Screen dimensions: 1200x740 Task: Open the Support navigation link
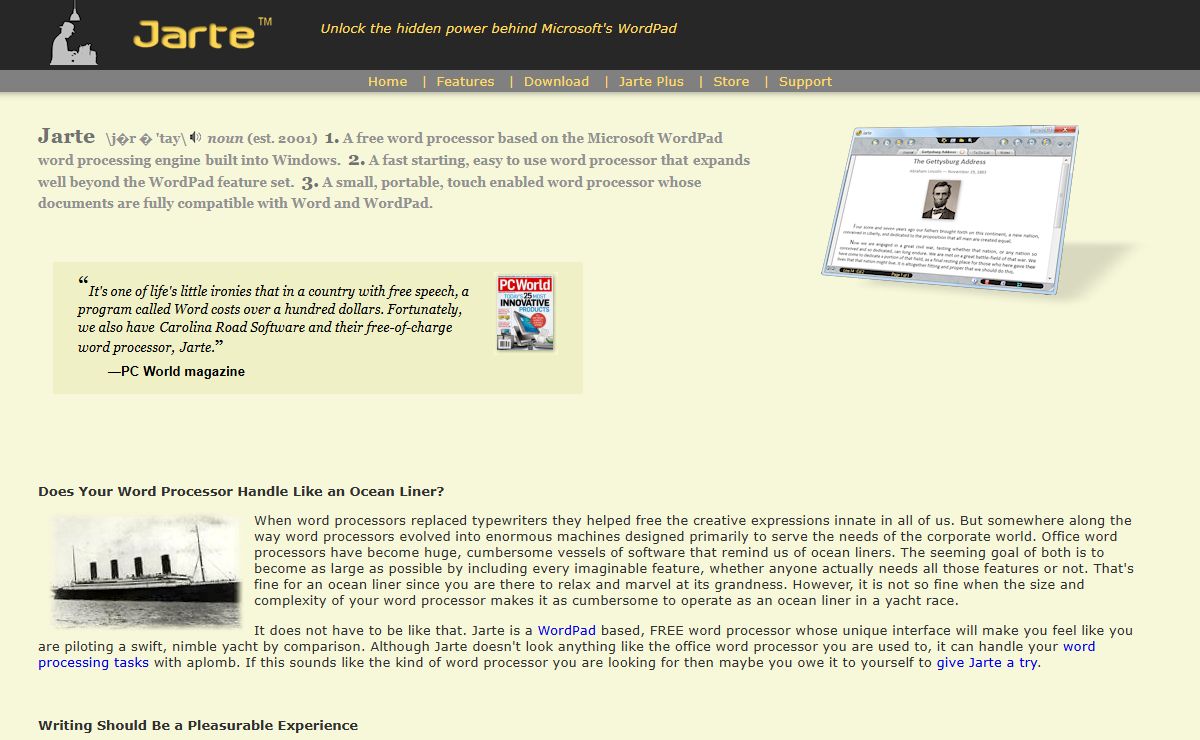pos(805,82)
